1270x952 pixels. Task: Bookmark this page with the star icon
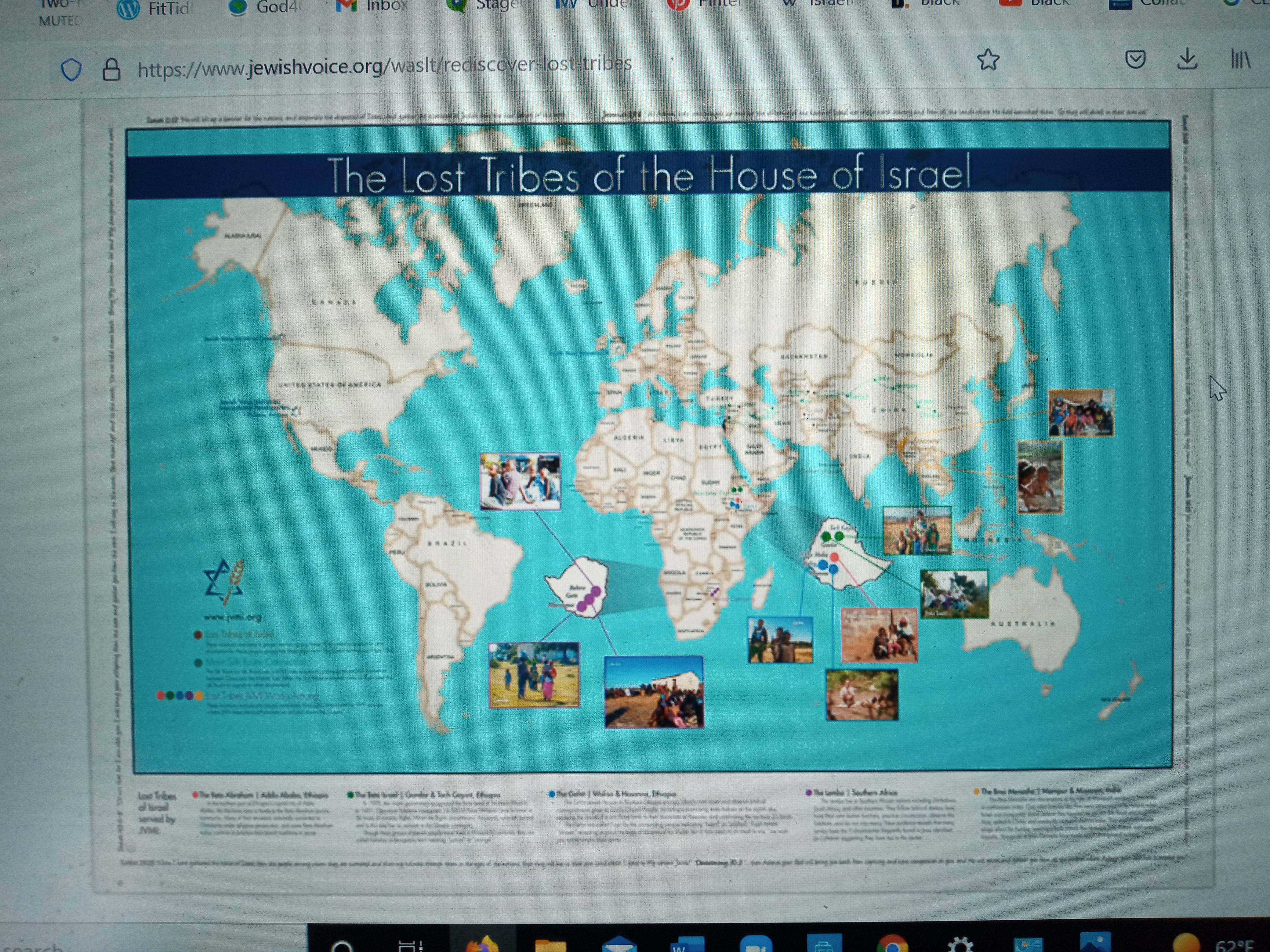click(x=988, y=60)
